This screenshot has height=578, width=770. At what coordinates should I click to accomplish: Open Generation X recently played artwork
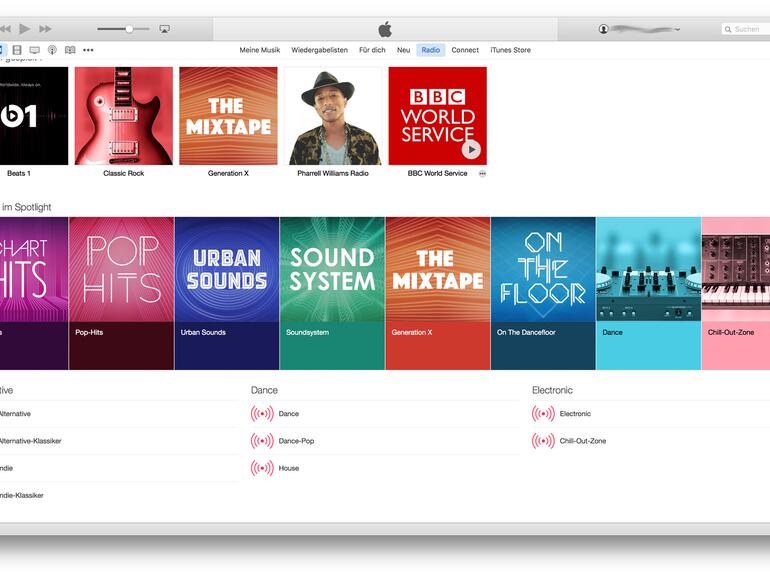coord(228,116)
